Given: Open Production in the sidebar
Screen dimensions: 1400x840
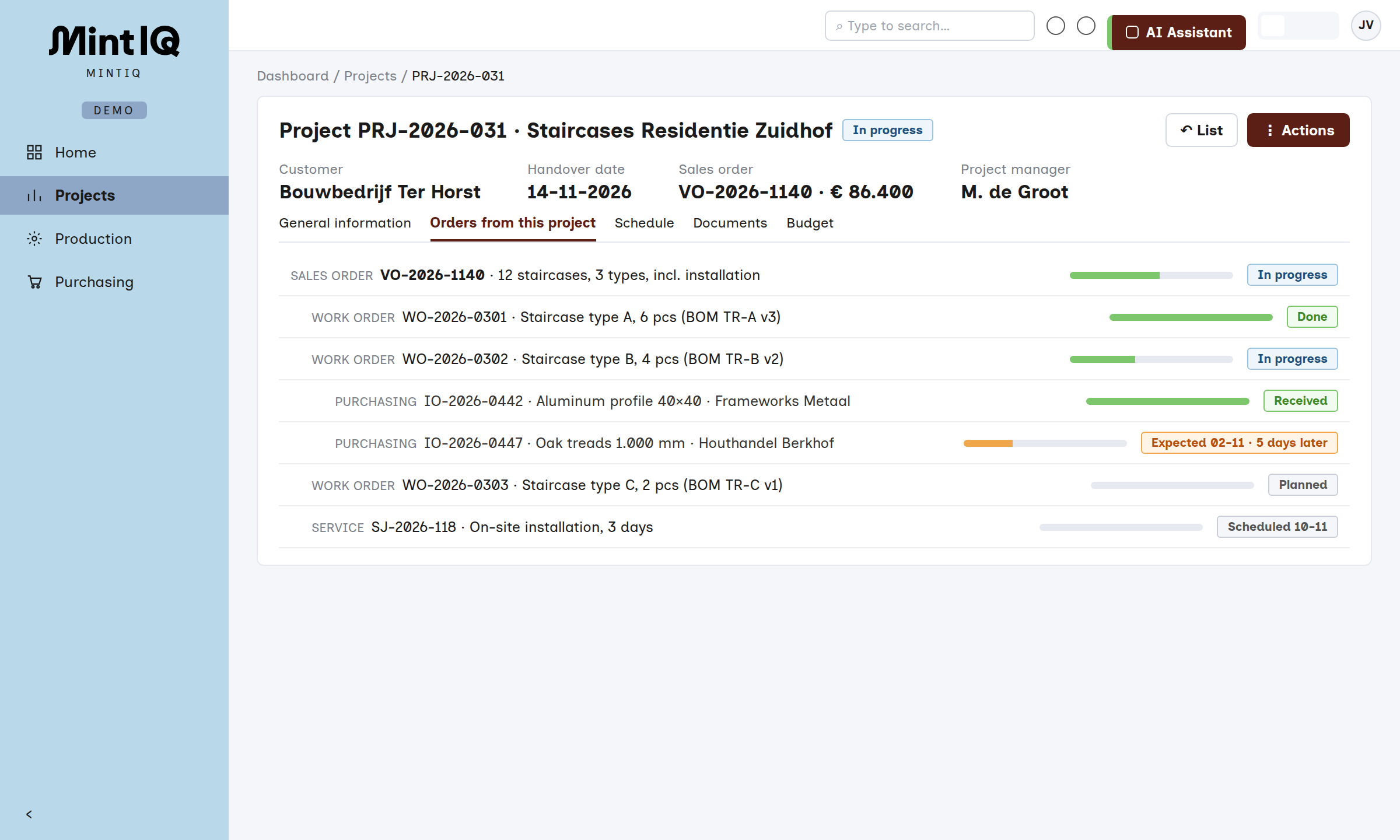Looking at the screenshot, I should click(x=114, y=239).
